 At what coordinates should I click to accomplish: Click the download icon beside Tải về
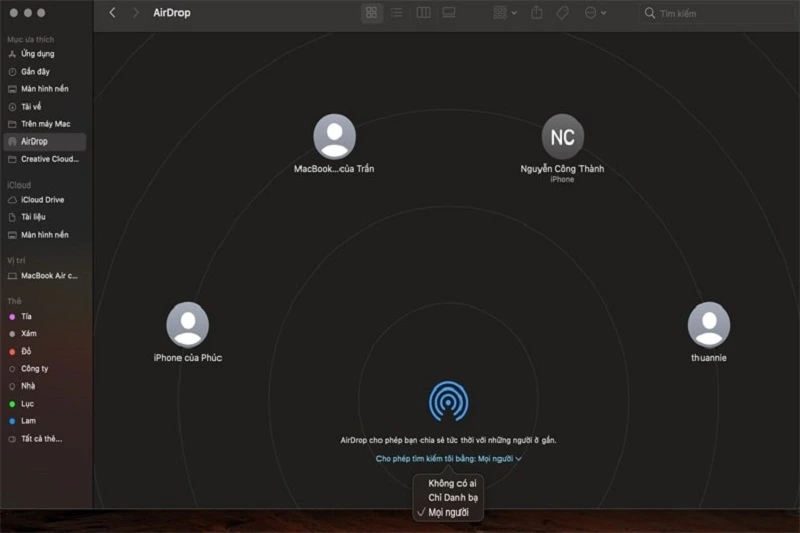[12, 107]
